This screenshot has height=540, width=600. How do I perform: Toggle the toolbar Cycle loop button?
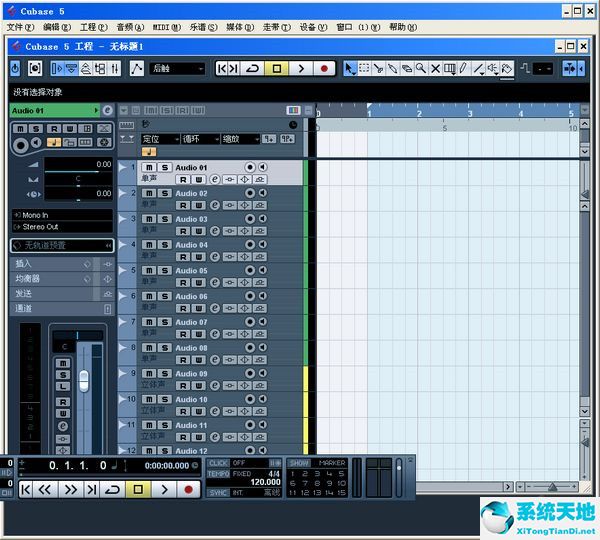pos(252,69)
